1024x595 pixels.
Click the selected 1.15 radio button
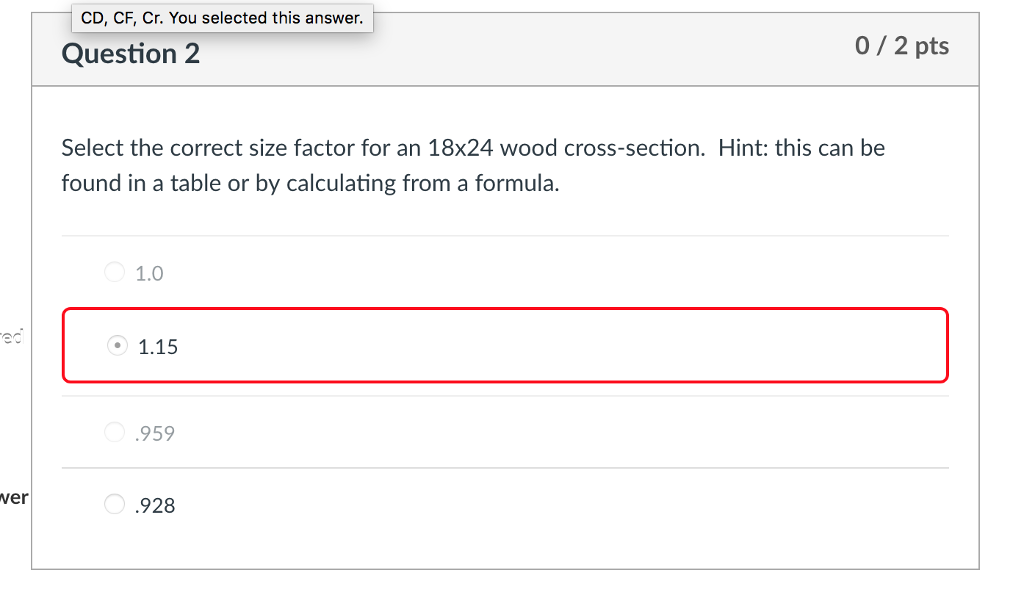pos(117,345)
